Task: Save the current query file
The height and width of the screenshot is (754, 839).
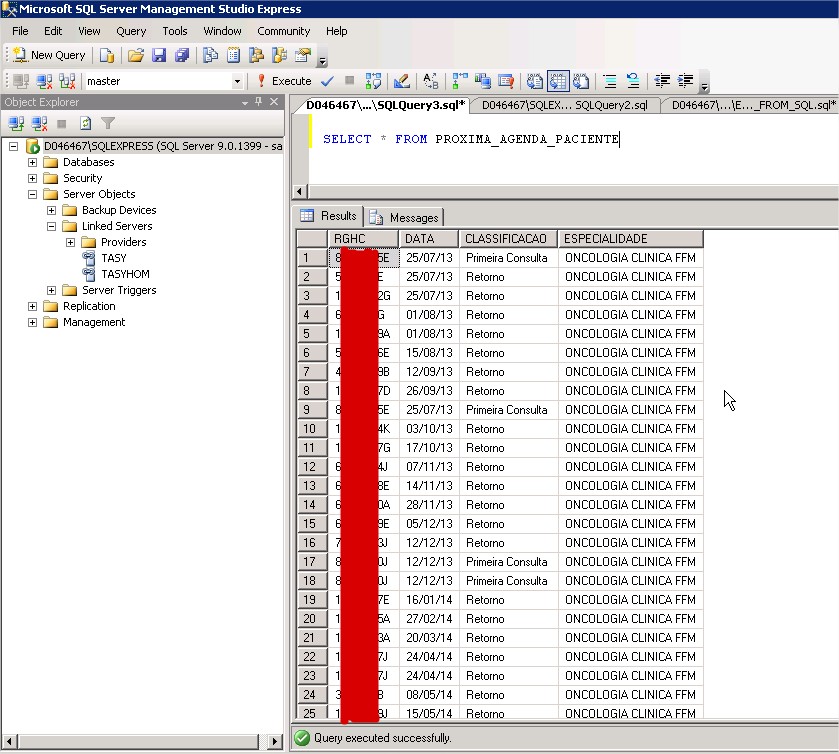Action: 160,55
